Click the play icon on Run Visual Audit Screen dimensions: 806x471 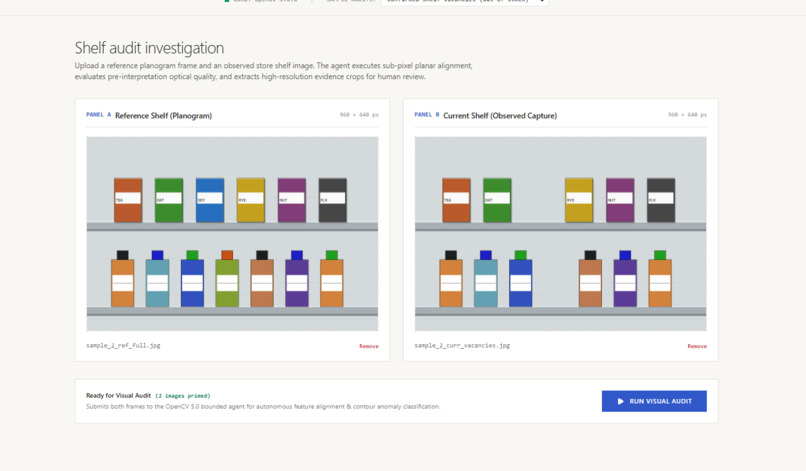point(620,401)
